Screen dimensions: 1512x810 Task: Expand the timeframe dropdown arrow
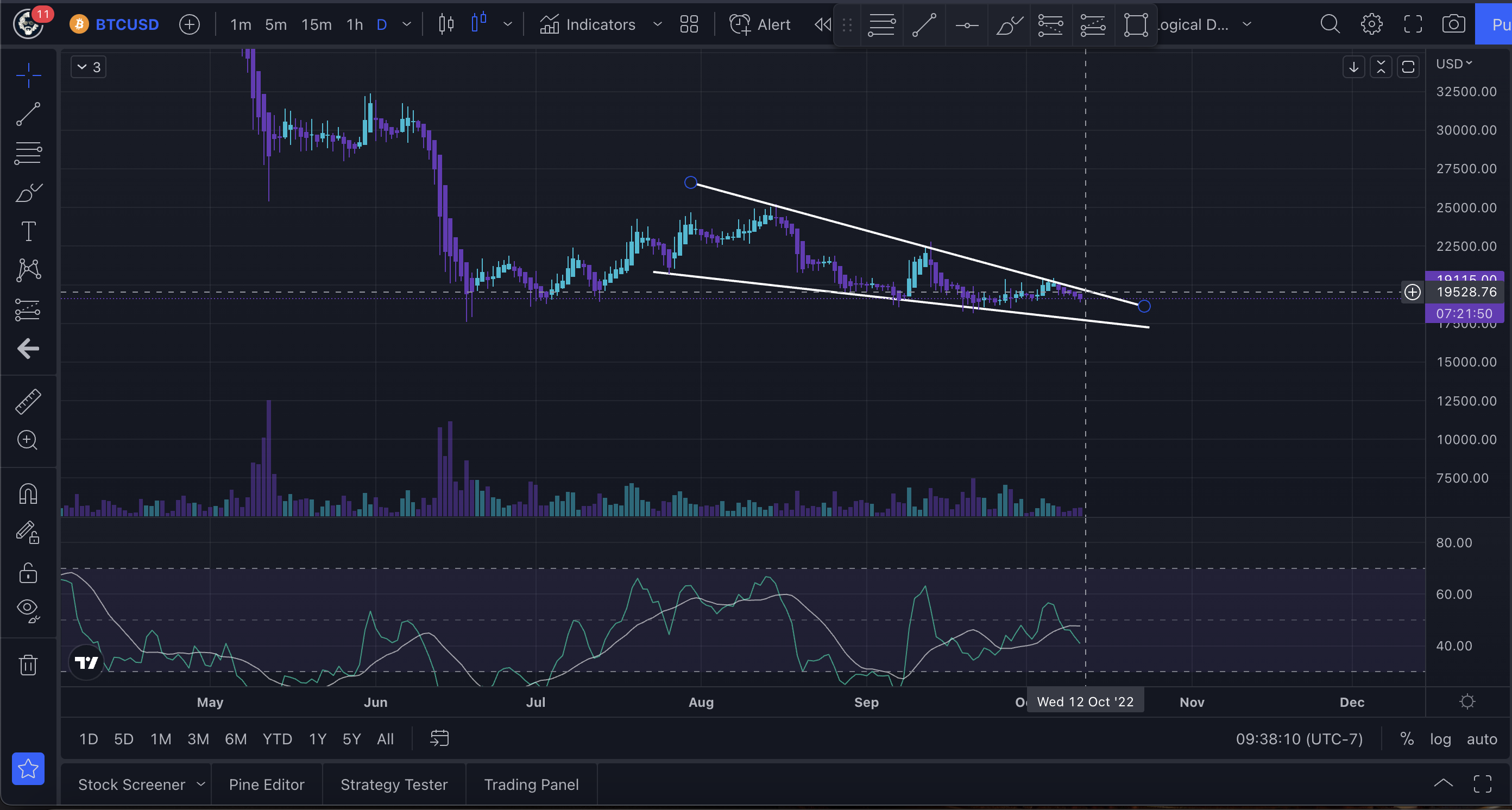pyautogui.click(x=407, y=24)
